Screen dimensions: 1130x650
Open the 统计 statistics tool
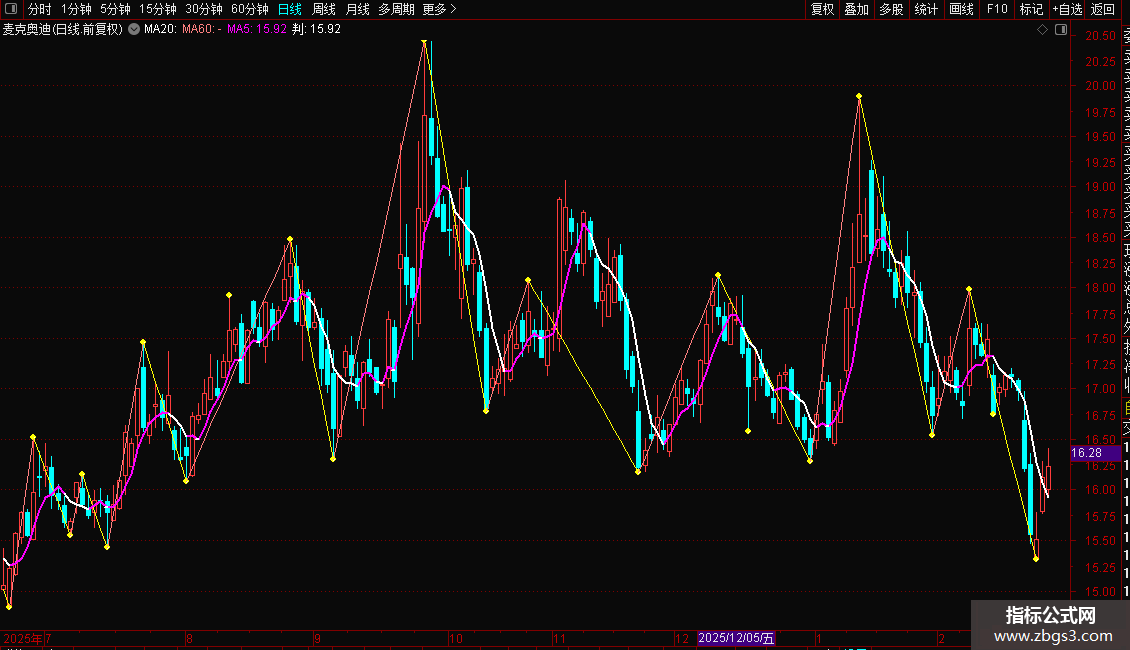point(926,9)
